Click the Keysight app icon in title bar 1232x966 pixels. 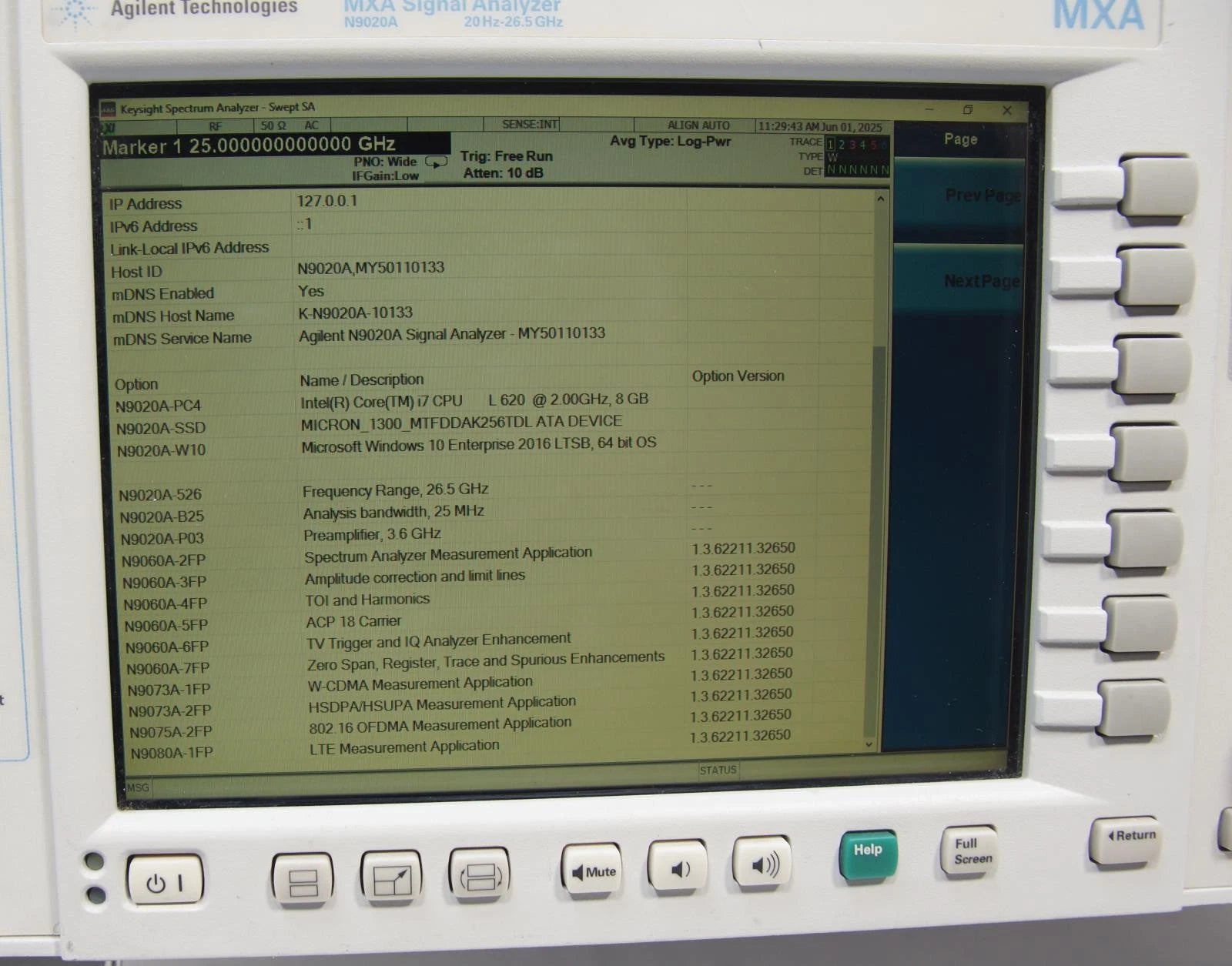click(x=108, y=109)
